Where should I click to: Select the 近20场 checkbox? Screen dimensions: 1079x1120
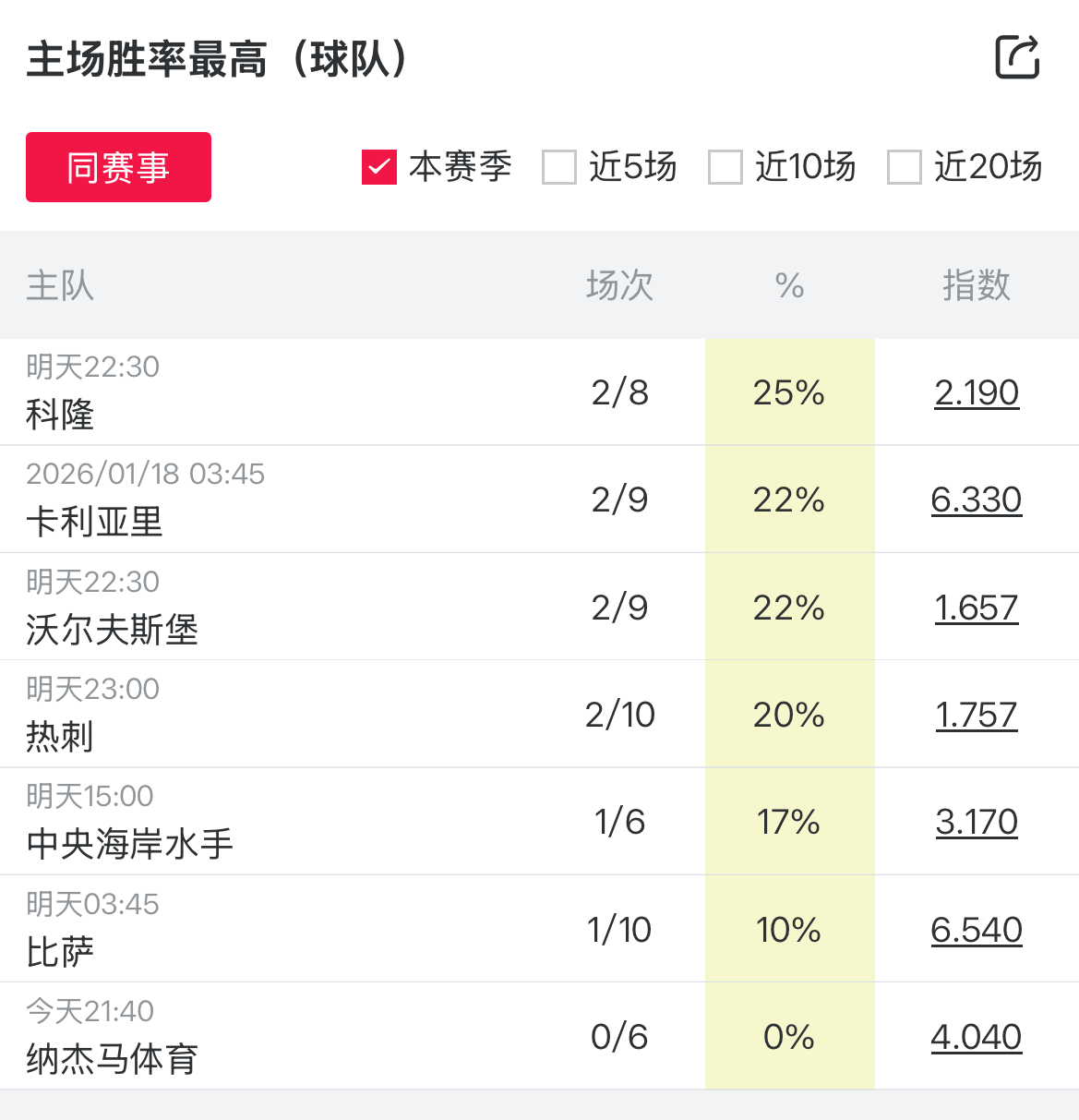coord(905,167)
